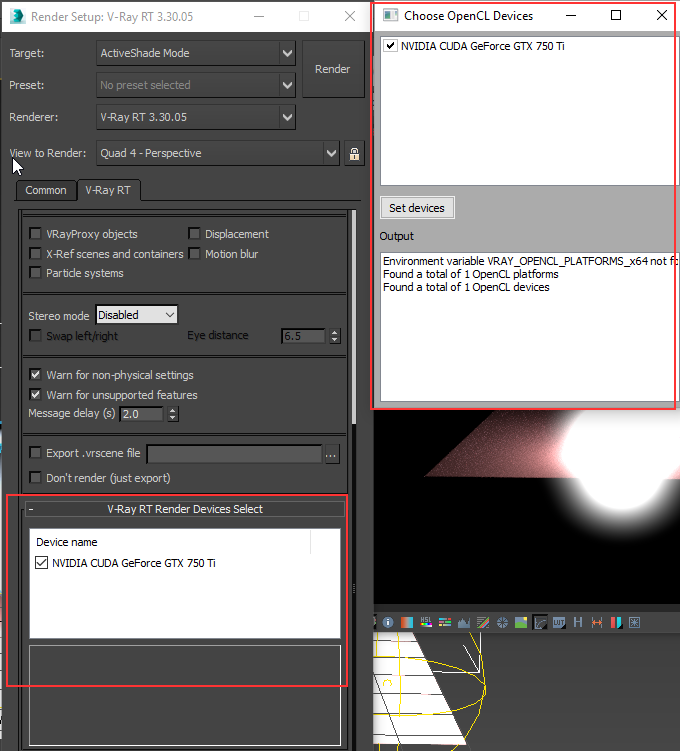
Task: Click 'Found a total of 1 OpenCL platforms' line
Action: 471,274
